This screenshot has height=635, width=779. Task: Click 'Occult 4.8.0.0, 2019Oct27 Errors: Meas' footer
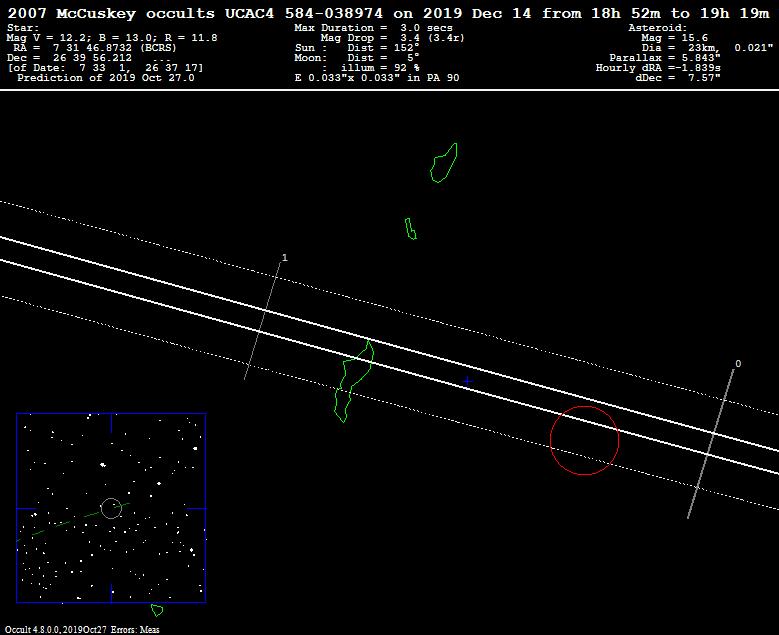(x=82, y=630)
